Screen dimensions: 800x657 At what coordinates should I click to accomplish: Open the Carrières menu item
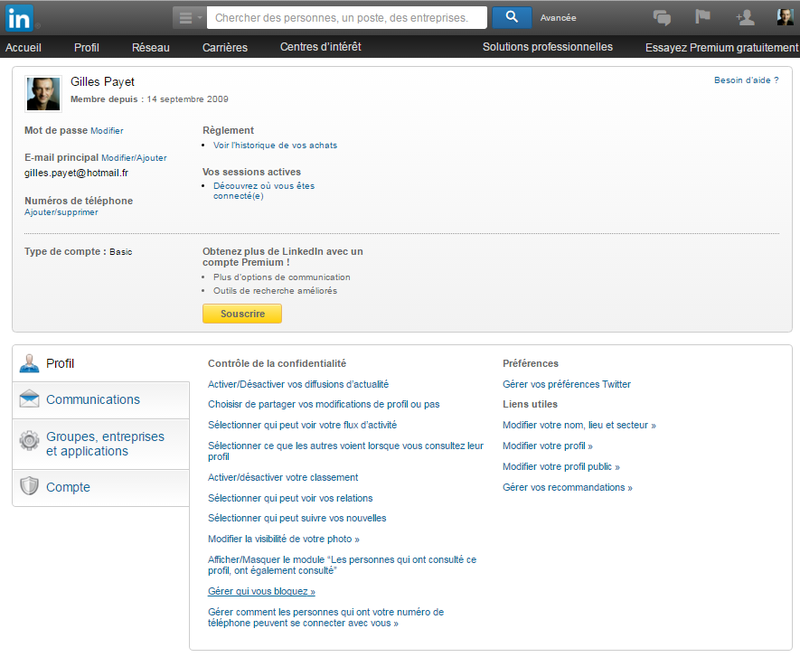(x=224, y=47)
